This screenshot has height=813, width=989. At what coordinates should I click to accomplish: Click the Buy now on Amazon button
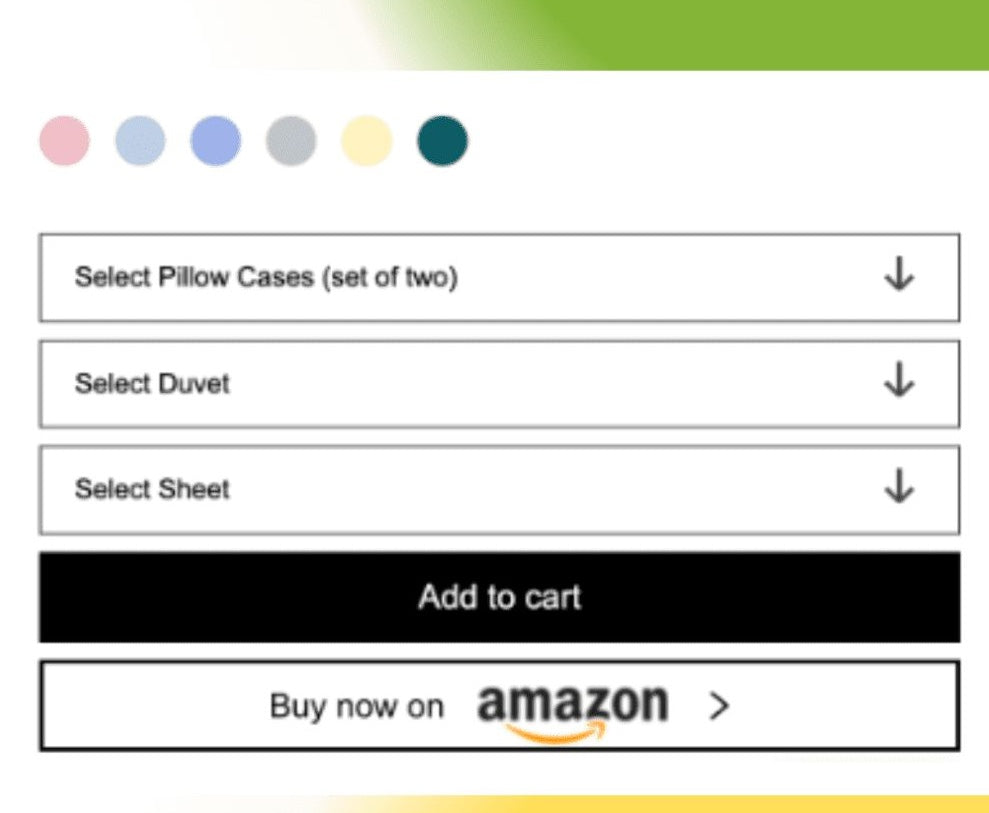click(x=499, y=706)
